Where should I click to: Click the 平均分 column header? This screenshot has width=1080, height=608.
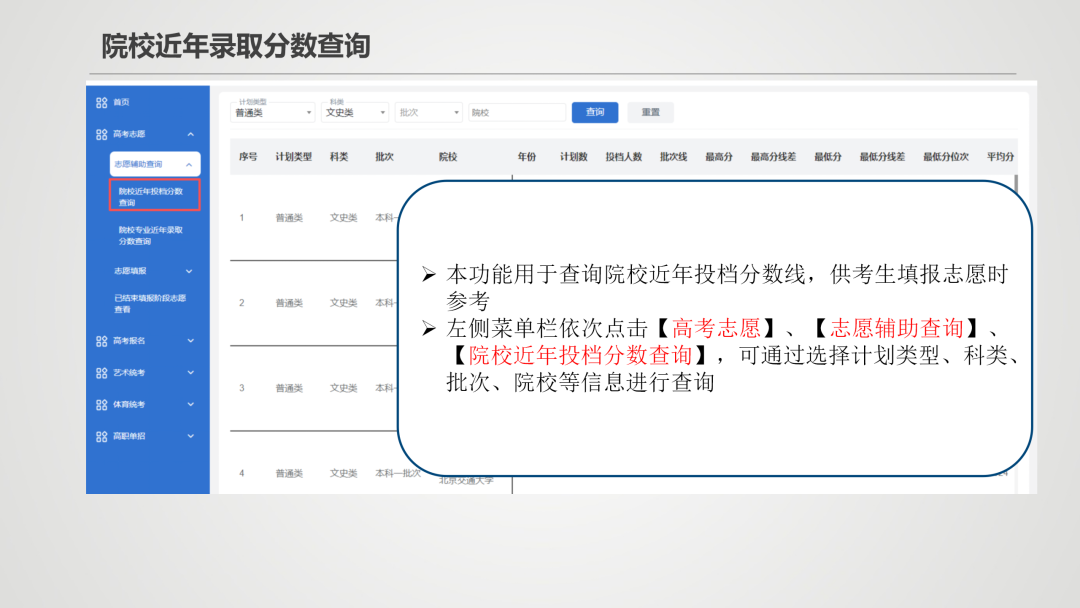pyautogui.click(x=1000, y=157)
